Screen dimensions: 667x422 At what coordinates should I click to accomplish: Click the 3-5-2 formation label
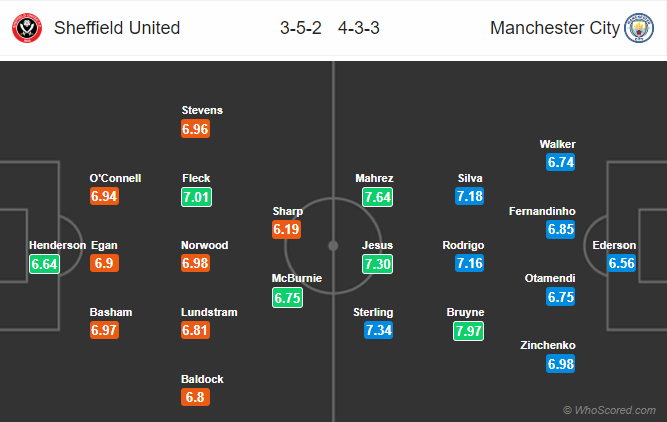pyautogui.click(x=301, y=28)
